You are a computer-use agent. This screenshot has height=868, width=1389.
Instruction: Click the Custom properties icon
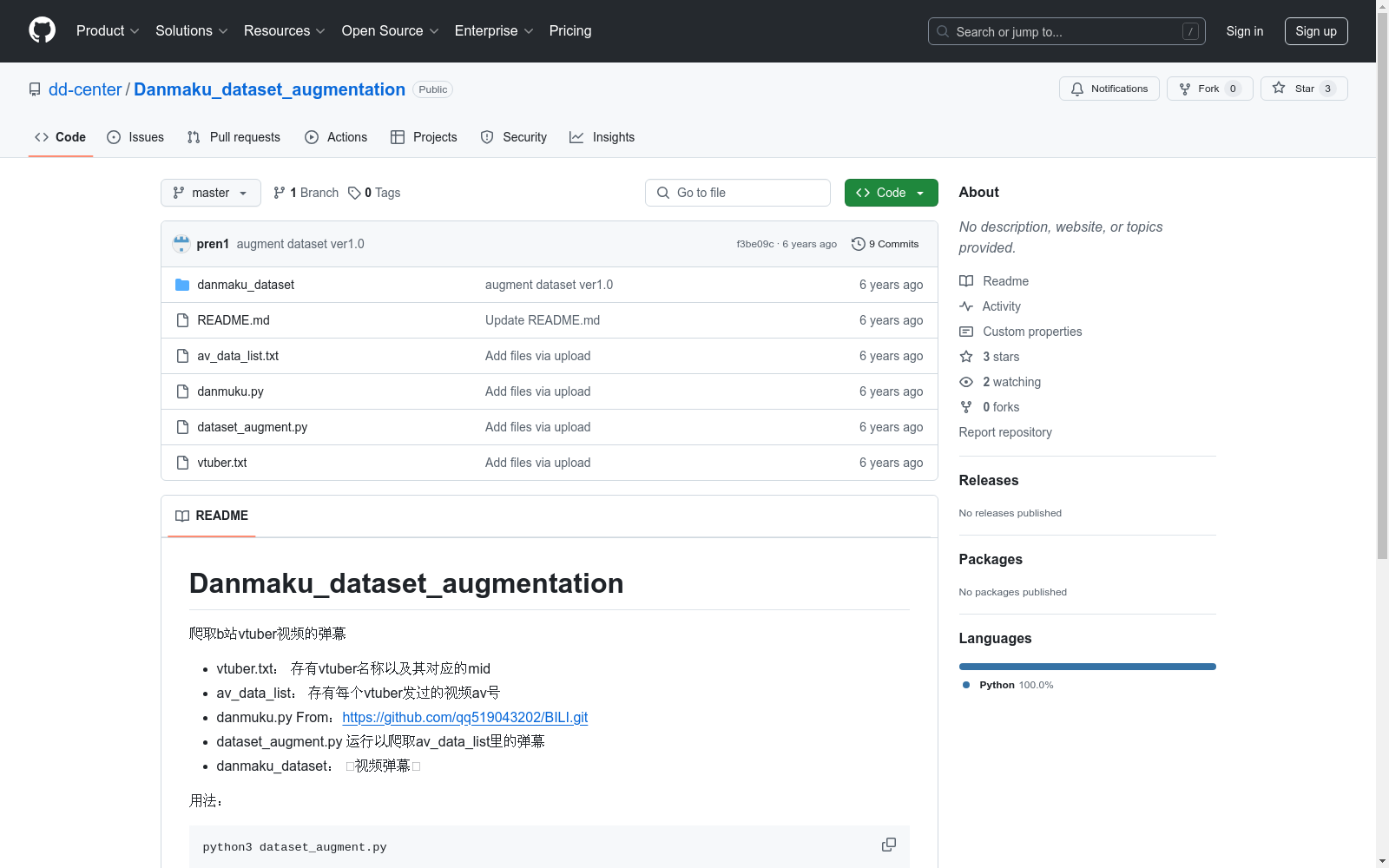[966, 332]
